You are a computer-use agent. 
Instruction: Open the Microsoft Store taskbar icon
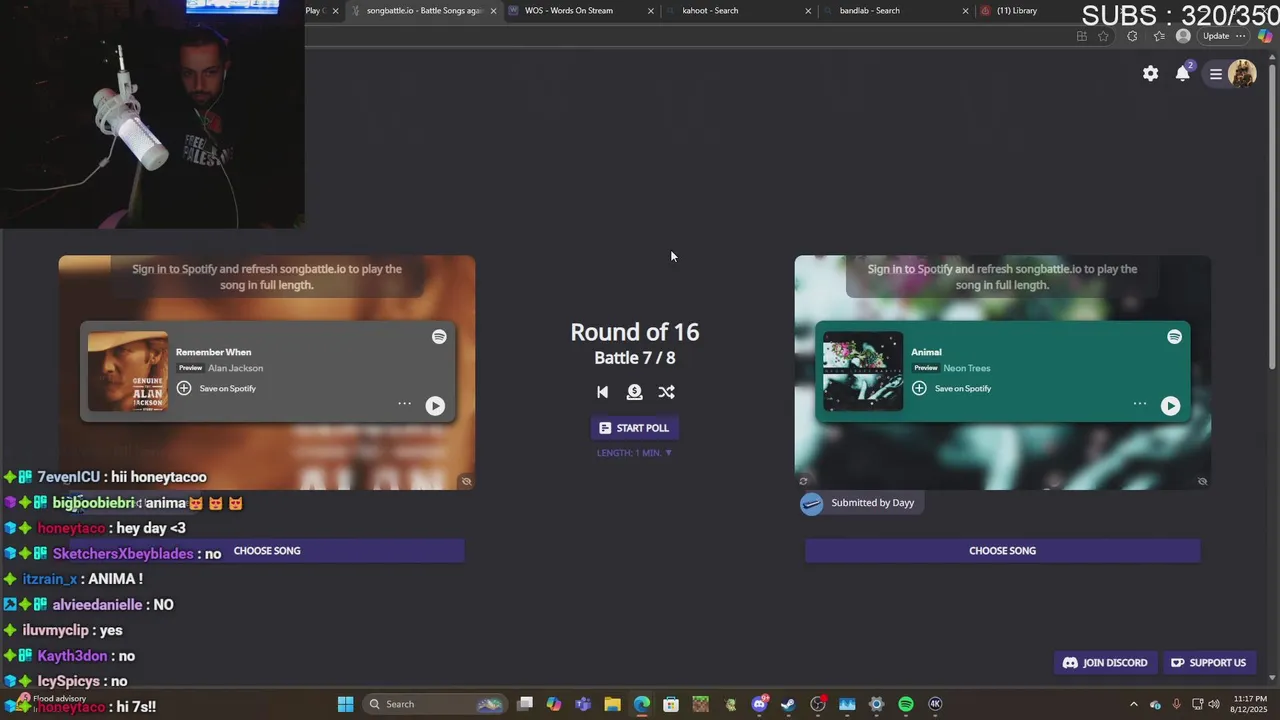click(671, 704)
